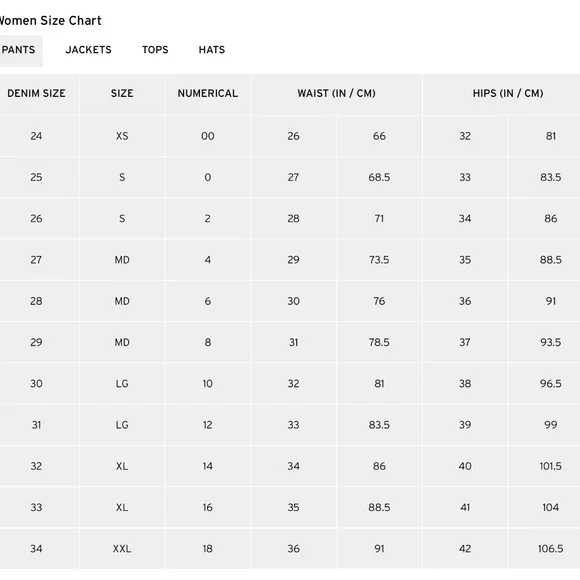Click the NUMERICAL column header
This screenshot has width=580, height=580.
coord(208,94)
